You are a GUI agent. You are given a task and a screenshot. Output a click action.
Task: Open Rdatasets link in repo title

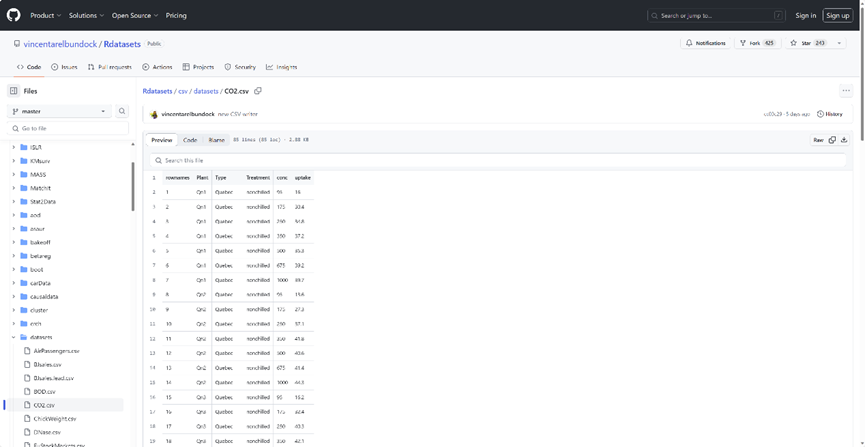point(122,44)
